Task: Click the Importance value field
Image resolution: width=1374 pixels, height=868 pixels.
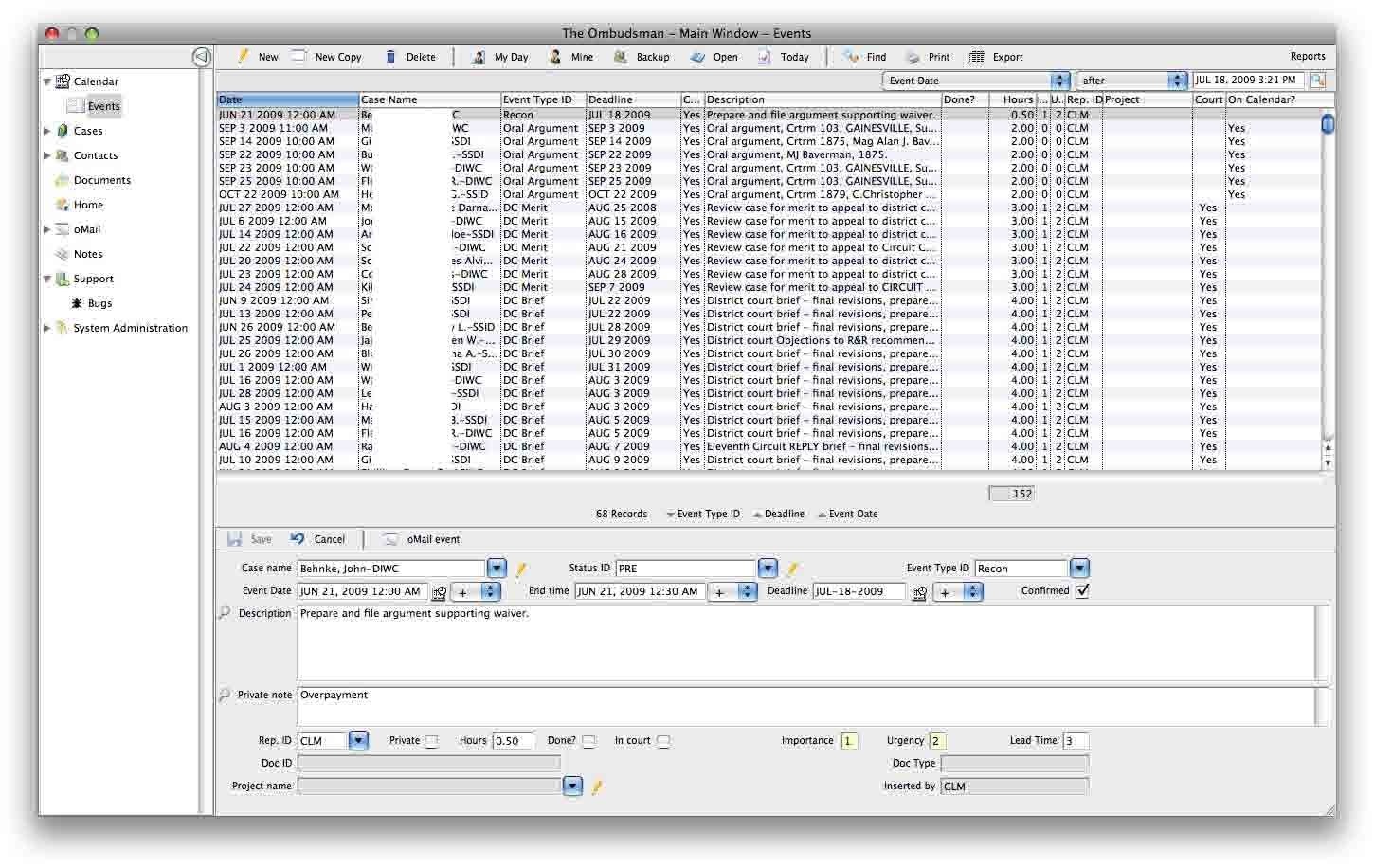Action: click(x=848, y=741)
